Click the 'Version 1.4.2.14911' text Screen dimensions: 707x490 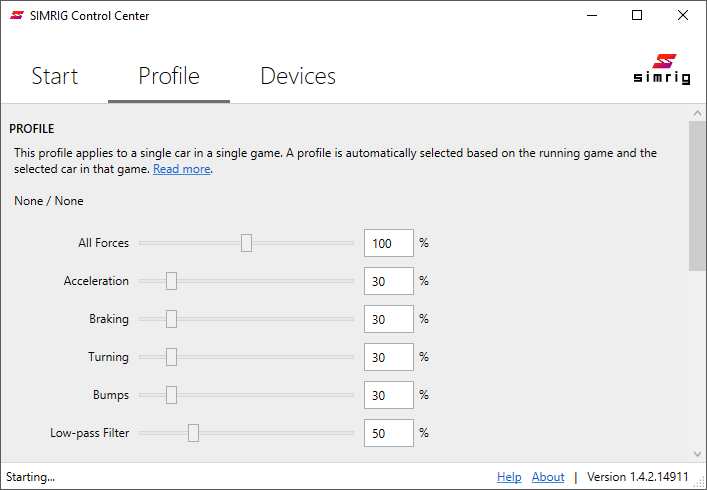point(638,477)
